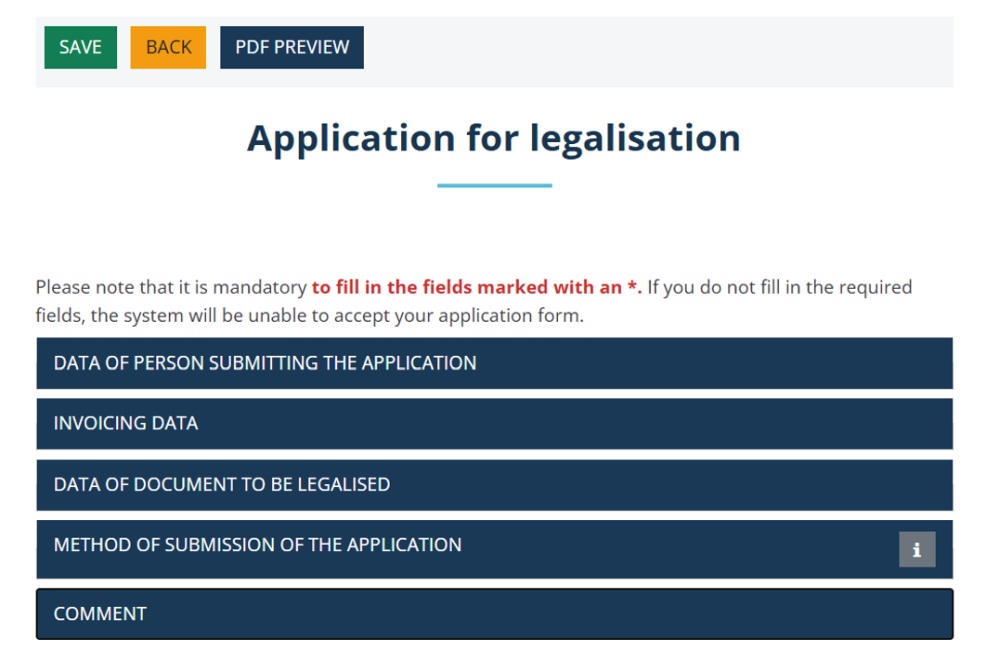Click the Application for legalisation heading
Viewport: 1000px width, 665px height.
(494, 138)
